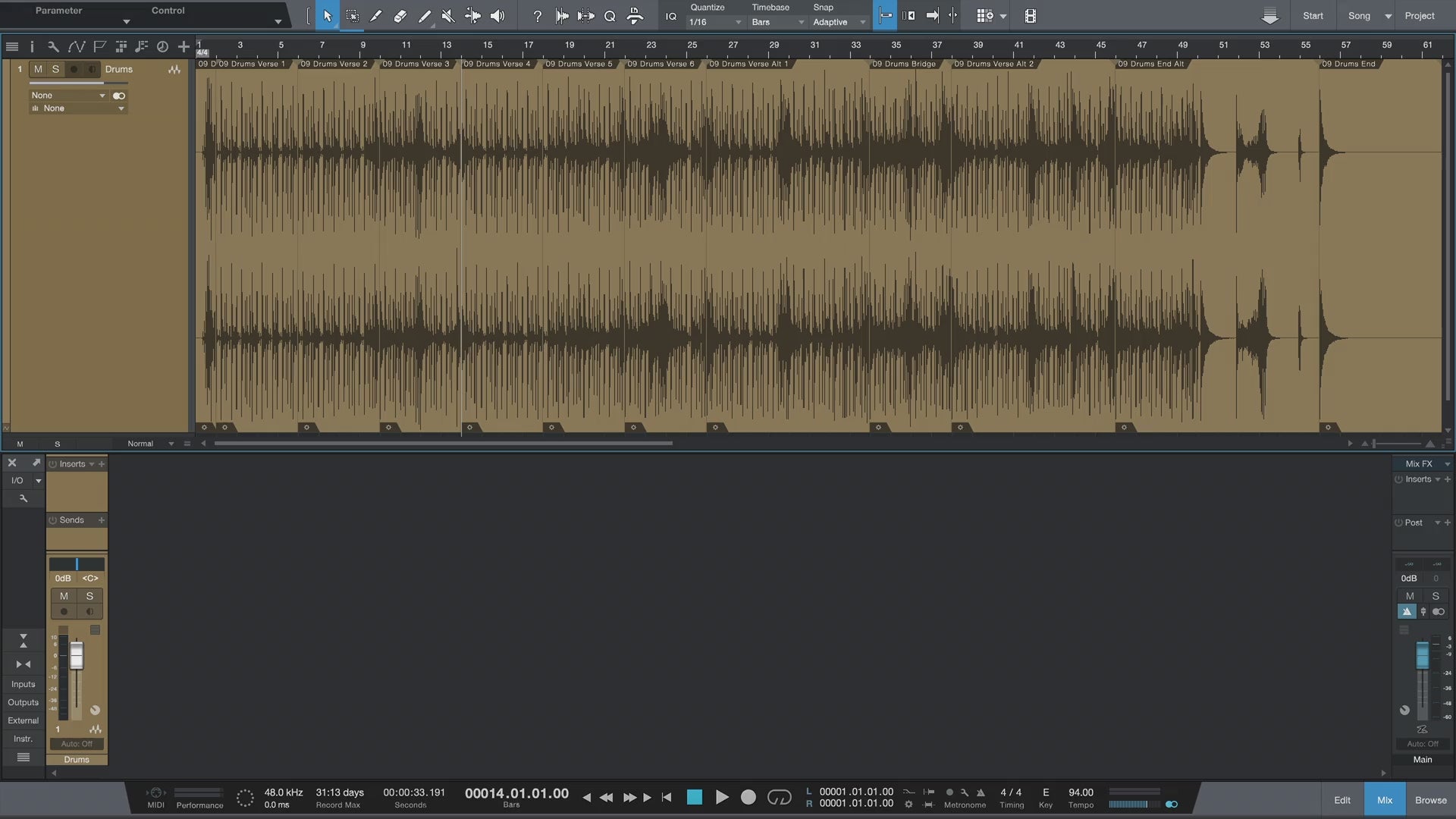Open the Snap Adaptive dropdown
This screenshot has height=819, width=1456.
pyautogui.click(x=839, y=22)
